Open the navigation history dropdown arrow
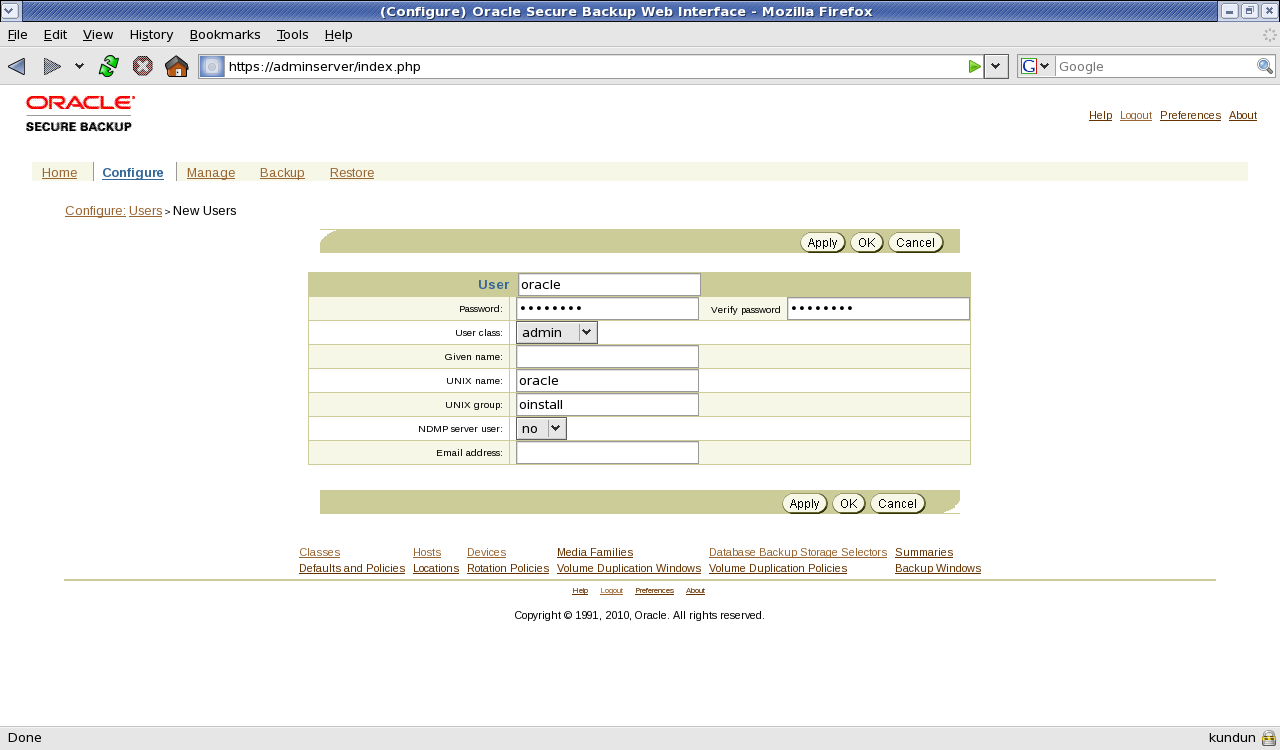Viewport: 1280px width, 750px height. click(x=79, y=67)
